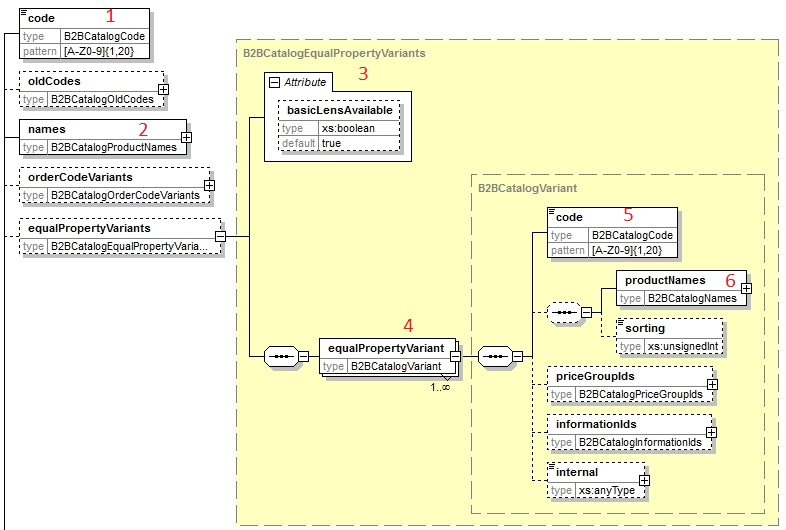786x530 pixels.
Task: Collapse the equalPropertyVariants element
Action: [x=220, y=237]
